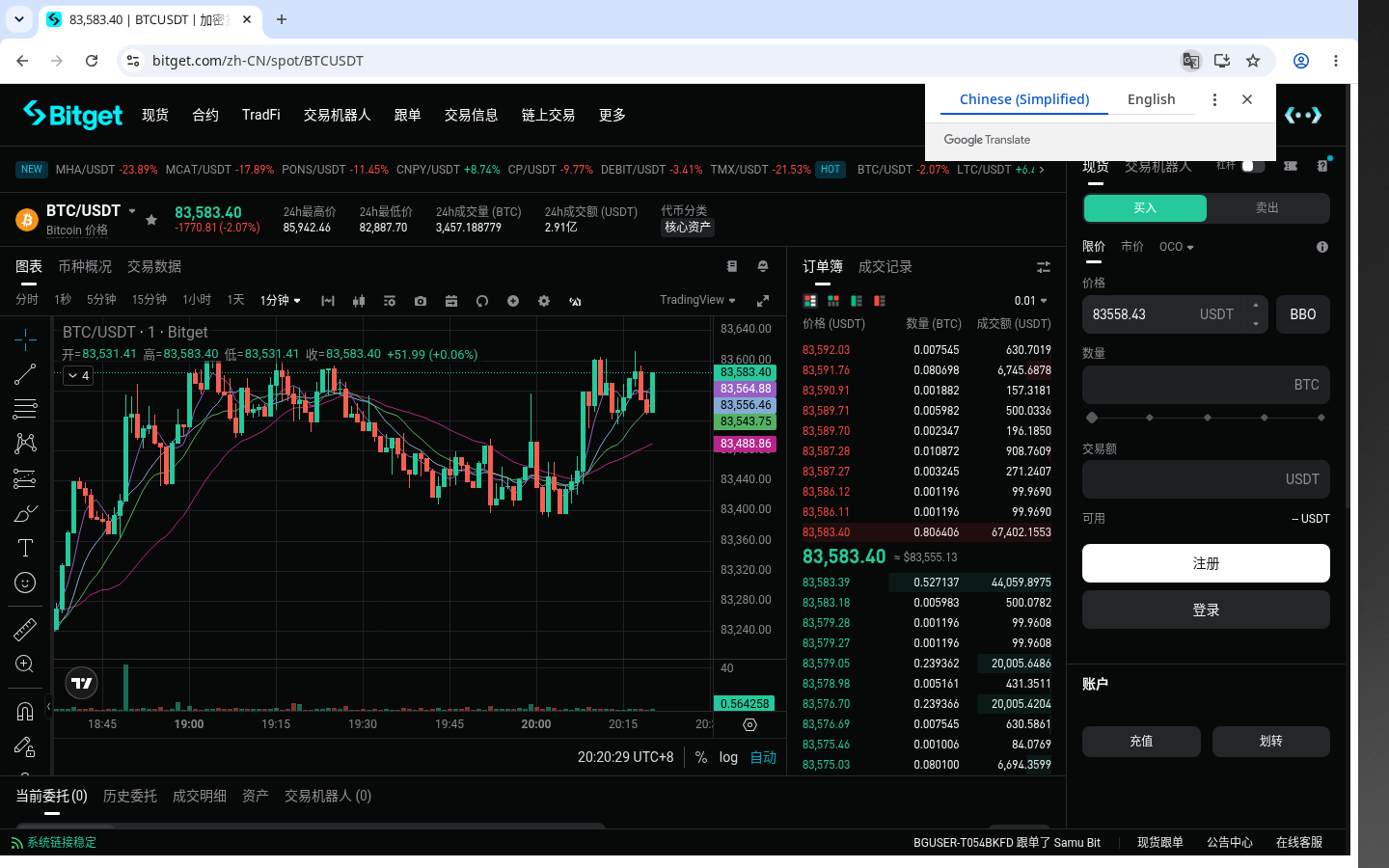Activate the chart zoom-in tool
The height and width of the screenshot is (868, 1389).
[25, 665]
